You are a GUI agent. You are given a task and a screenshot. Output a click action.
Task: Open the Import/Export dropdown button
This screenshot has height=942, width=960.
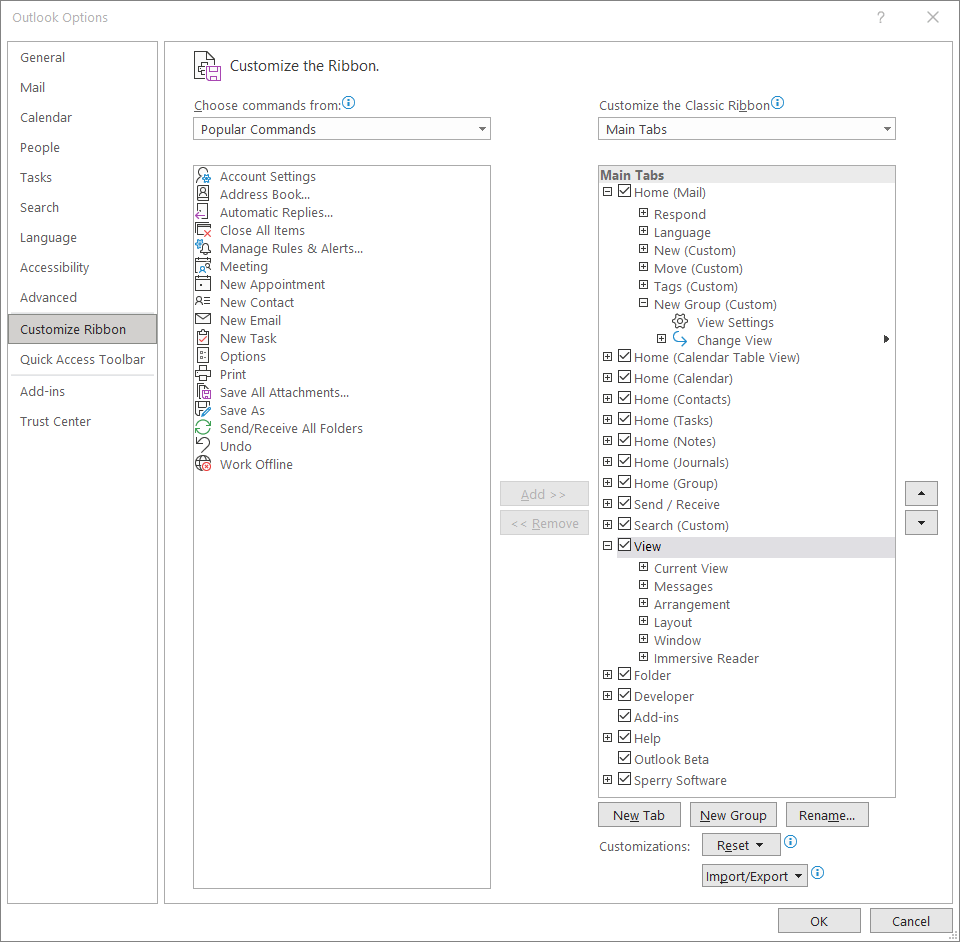(754, 876)
